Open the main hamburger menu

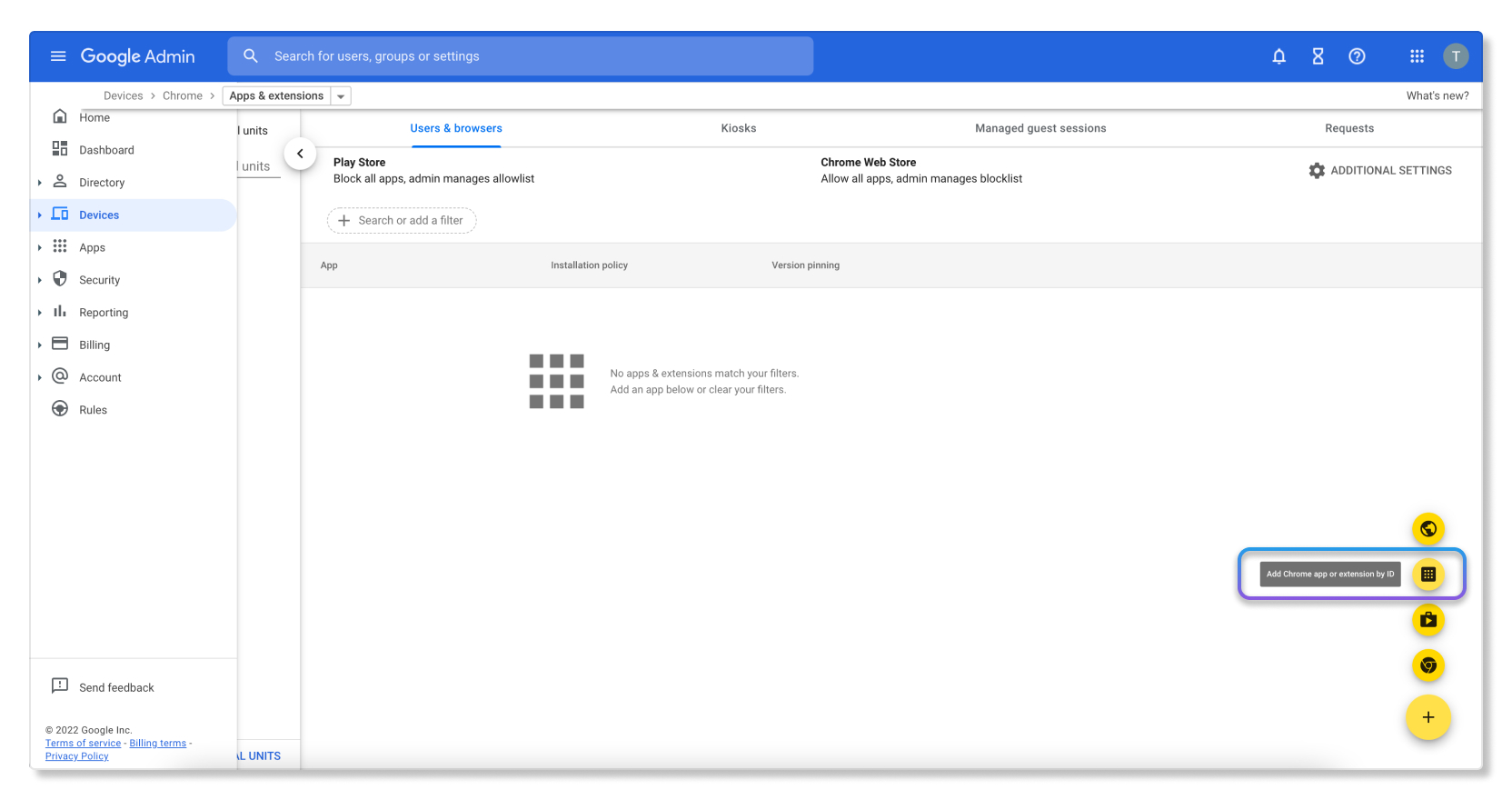[x=58, y=56]
